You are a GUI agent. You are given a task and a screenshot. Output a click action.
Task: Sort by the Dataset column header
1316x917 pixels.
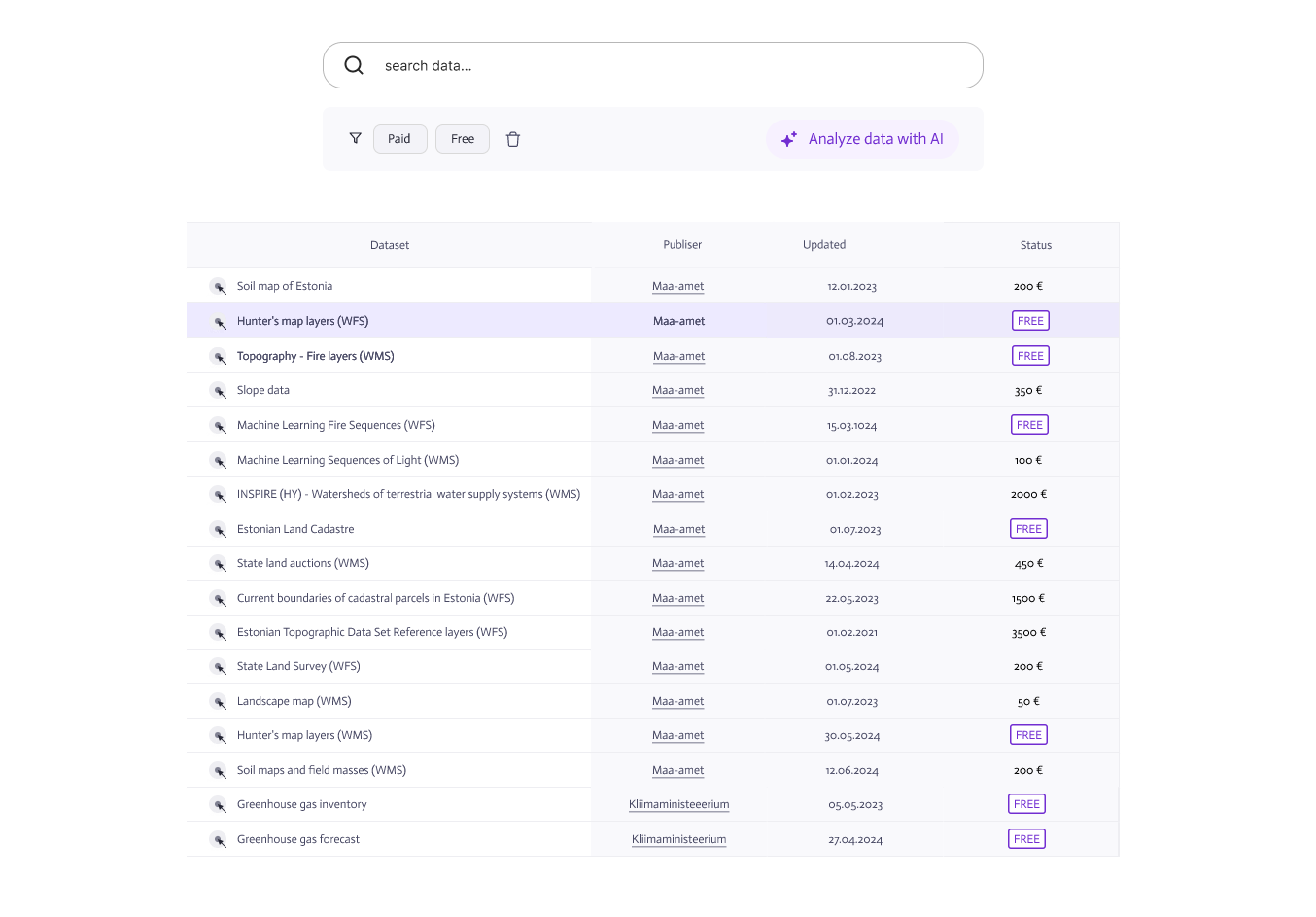tap(390, 245)
